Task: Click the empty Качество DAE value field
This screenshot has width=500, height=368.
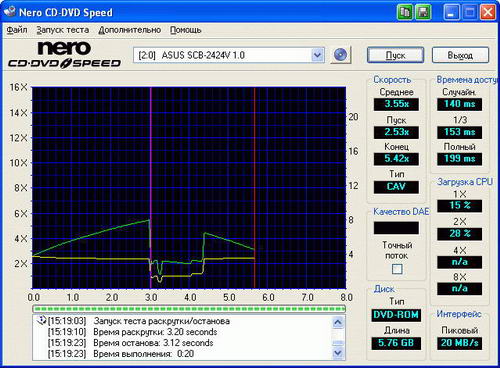Action: click(396, 228)
